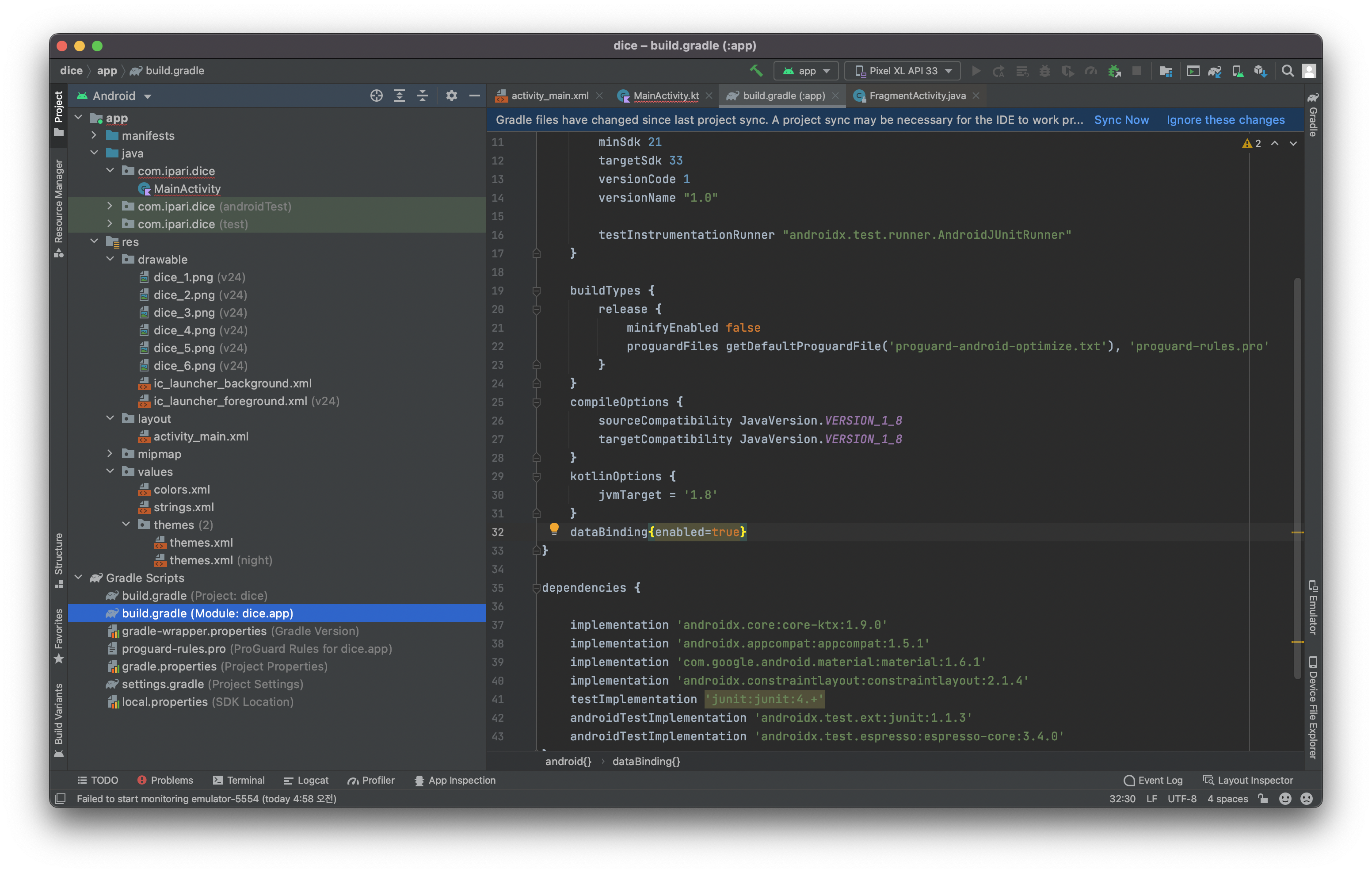Click the Ignore these changes link
This screenshot has height=873, width=1372.
click(x=1225, y=120)
